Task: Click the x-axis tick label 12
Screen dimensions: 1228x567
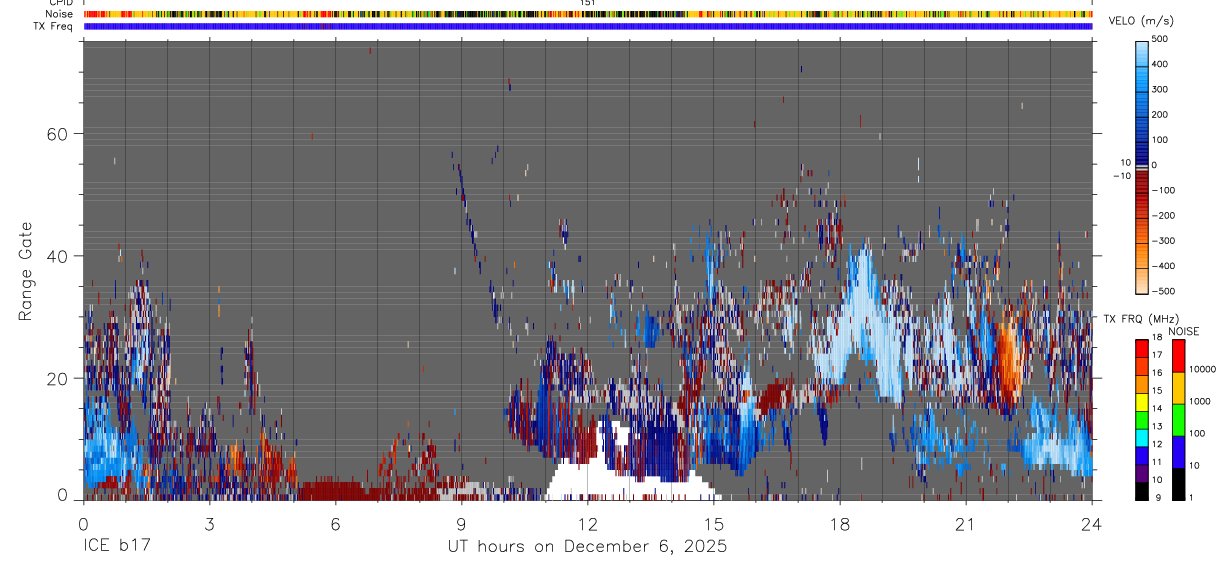Action: [587, 524]
